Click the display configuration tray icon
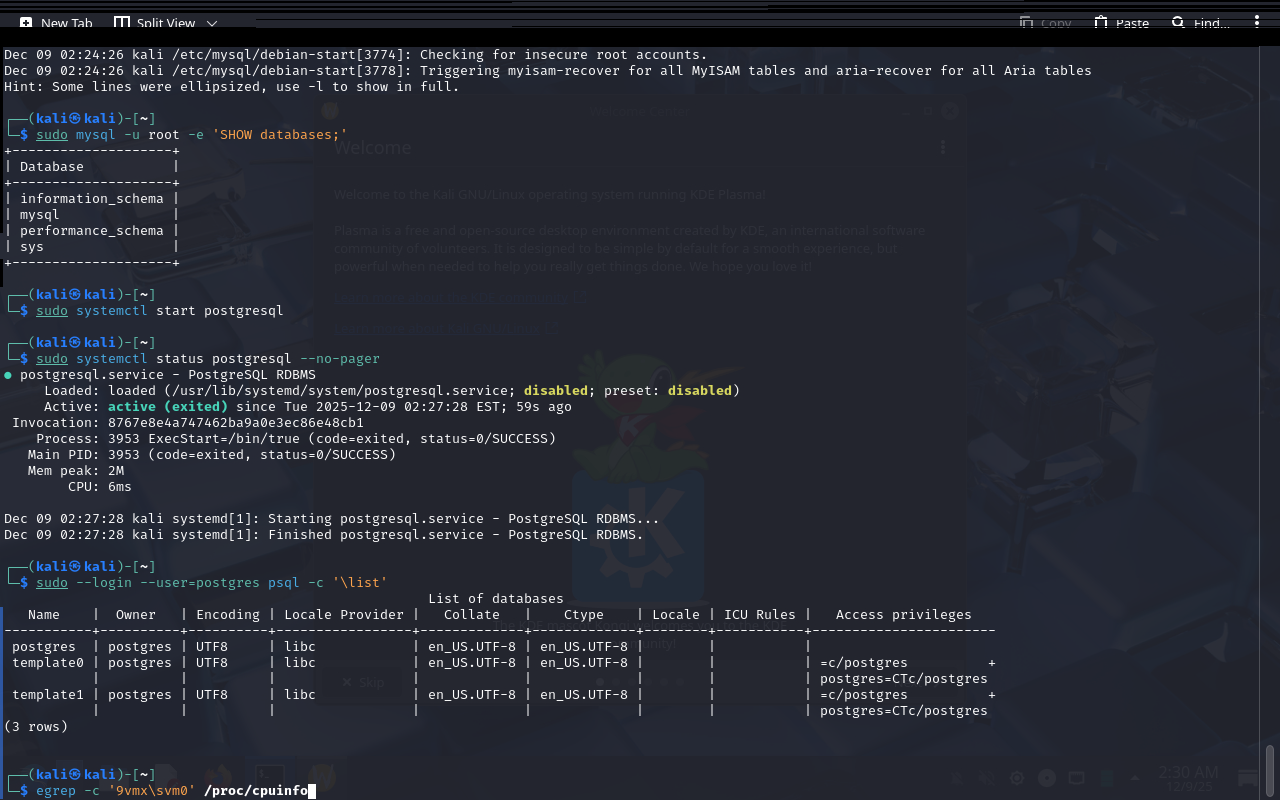The width and height of the screenshot is (1280, 800). pyautogui.click(x=1076, y=778)
